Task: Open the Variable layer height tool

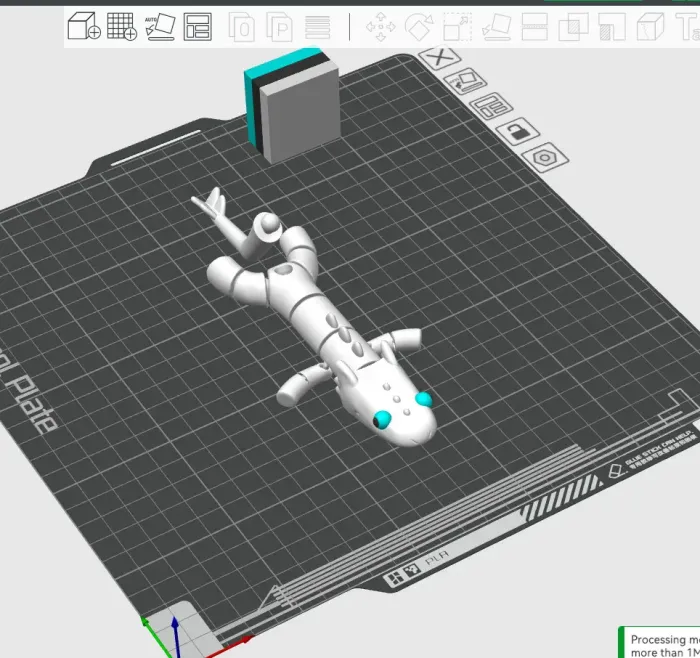Action: (317, 27)
